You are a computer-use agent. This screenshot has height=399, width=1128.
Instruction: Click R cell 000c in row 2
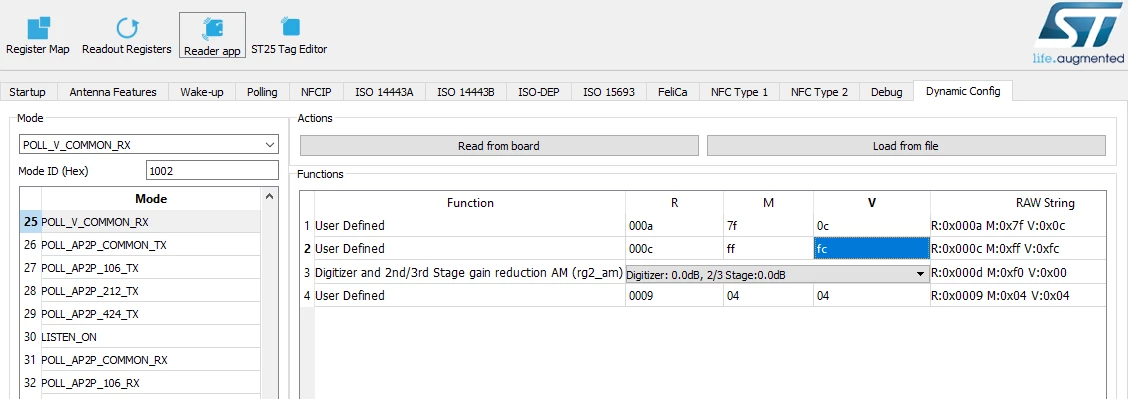[675, 249]
